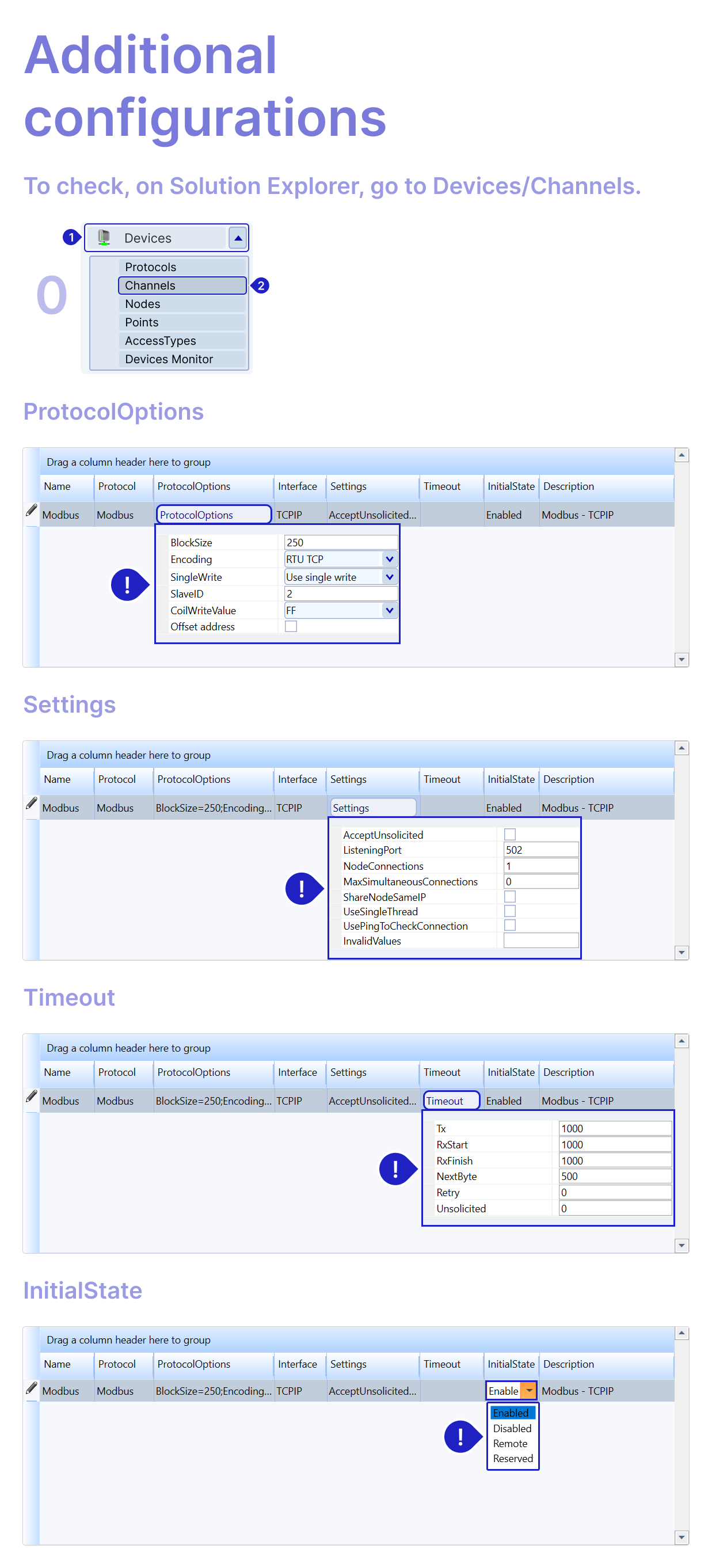Image resolution: width=712 pixels, height=1568 pixels.
Task: Choose Reserved from the InitialState list
Action: (x=512, y=1459)
